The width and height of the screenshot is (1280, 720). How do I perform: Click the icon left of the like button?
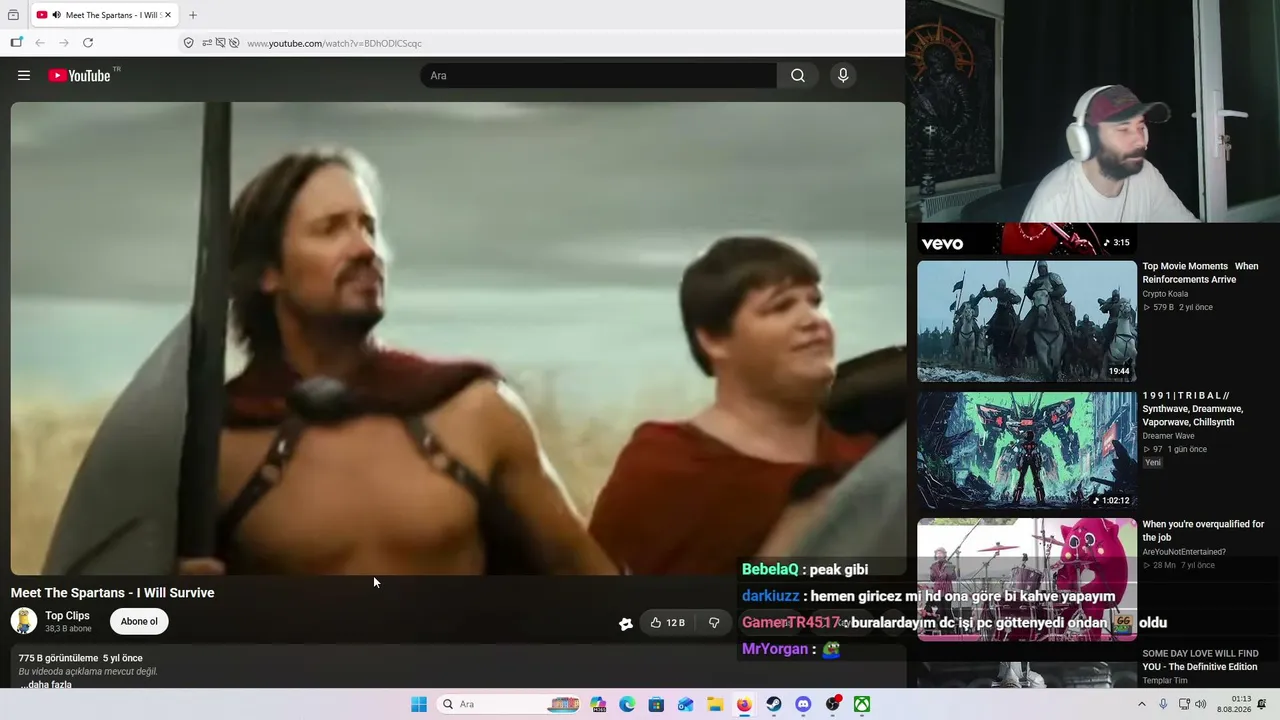tap(626, 623)
